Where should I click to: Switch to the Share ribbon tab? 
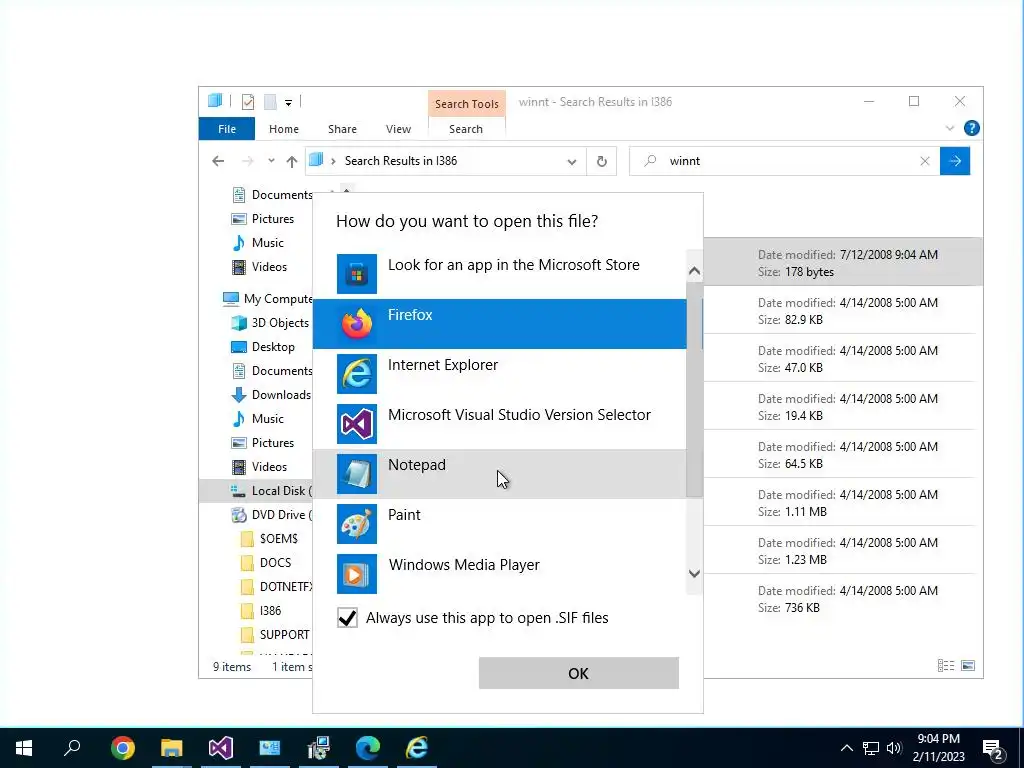pos(342,129)
